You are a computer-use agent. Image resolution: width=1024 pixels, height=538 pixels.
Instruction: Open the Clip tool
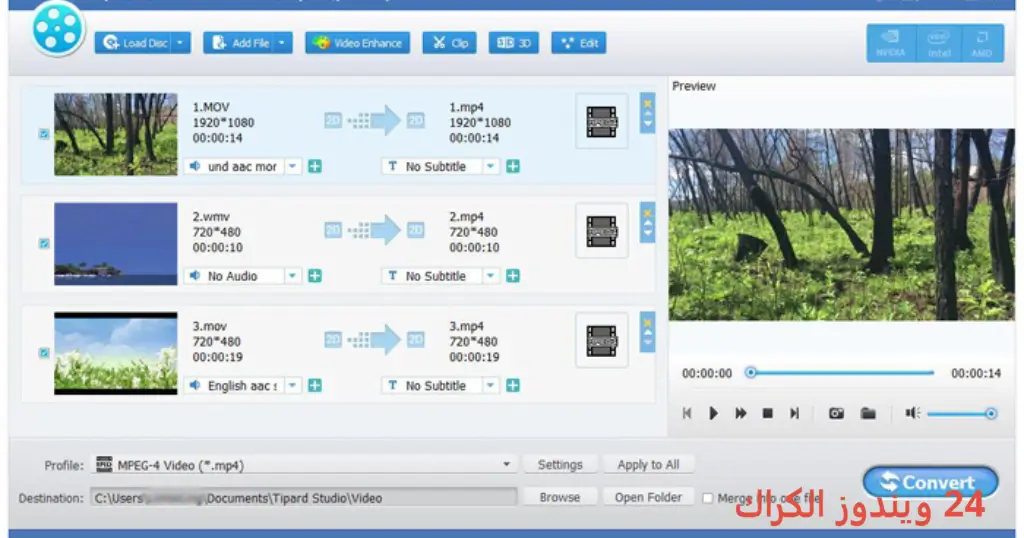(x=449, y=43)
